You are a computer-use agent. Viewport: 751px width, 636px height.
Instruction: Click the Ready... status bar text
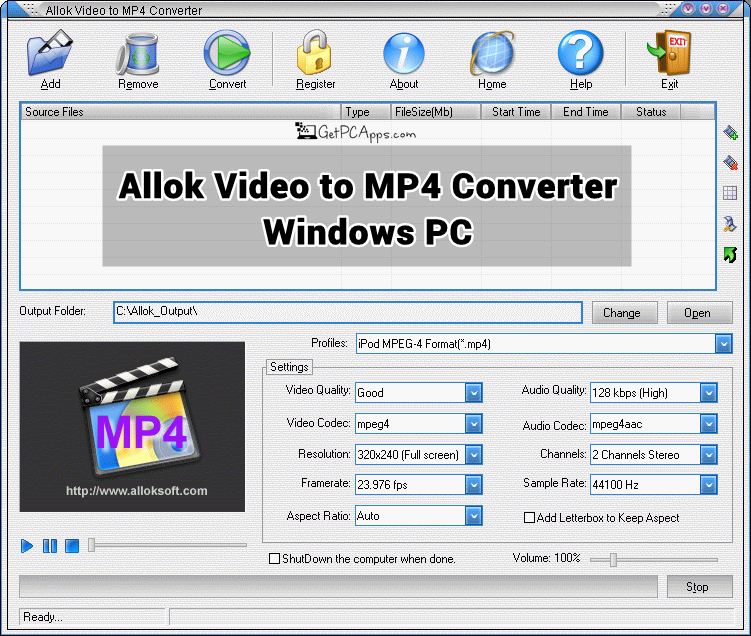coord(43,617)
